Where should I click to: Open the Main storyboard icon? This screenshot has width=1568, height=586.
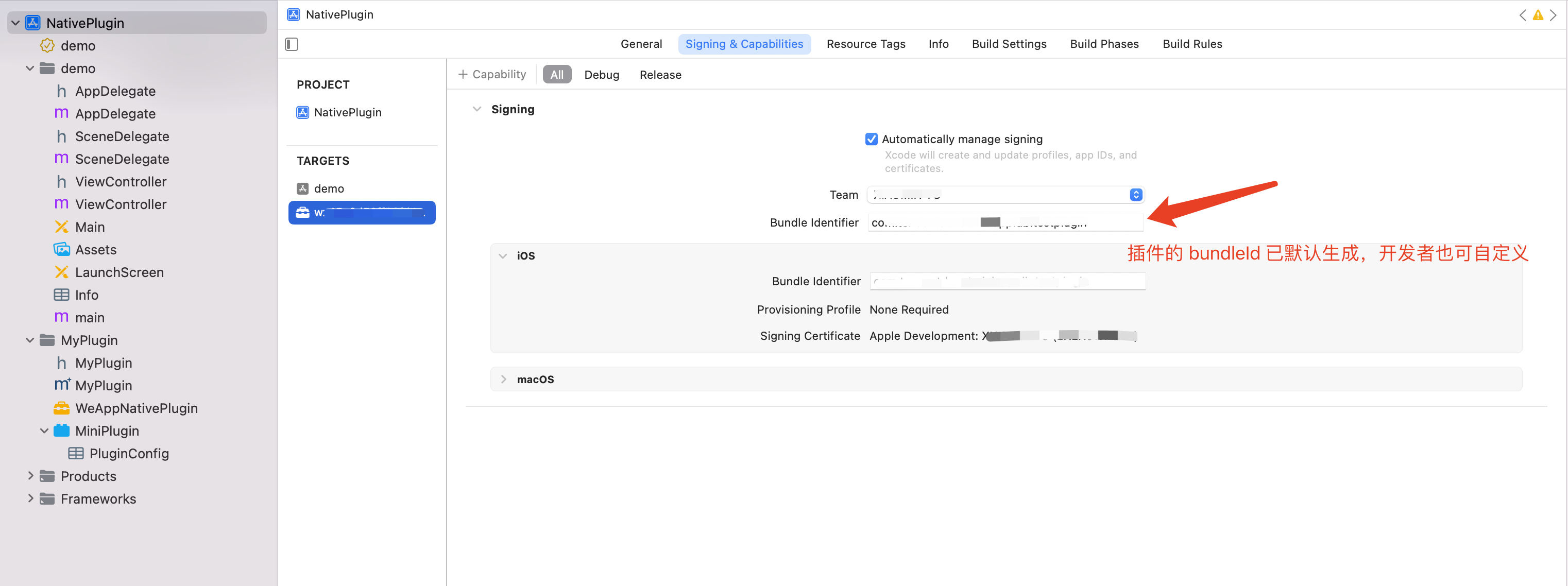pyautogui.click(x=61, y=227)
